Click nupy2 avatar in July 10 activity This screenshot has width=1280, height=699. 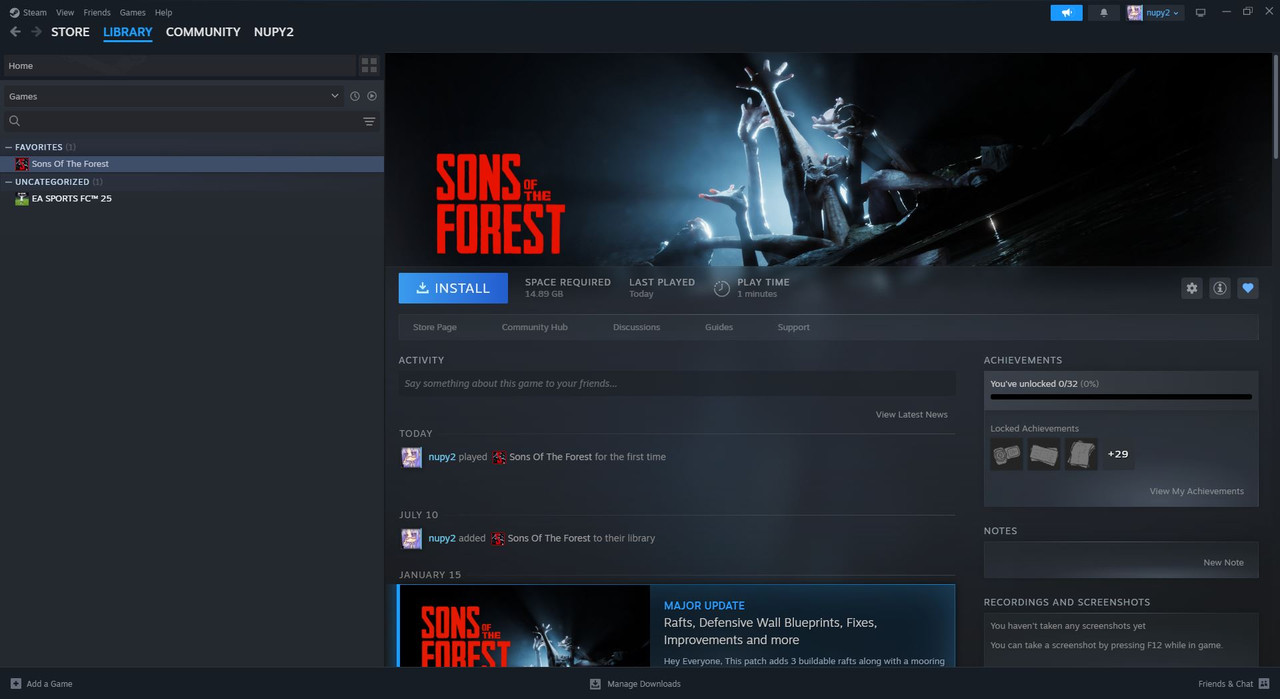[411, 538]
